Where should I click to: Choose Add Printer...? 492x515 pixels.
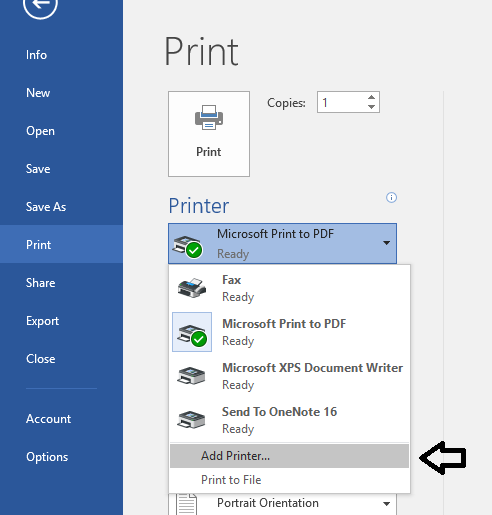coord(289,456)
